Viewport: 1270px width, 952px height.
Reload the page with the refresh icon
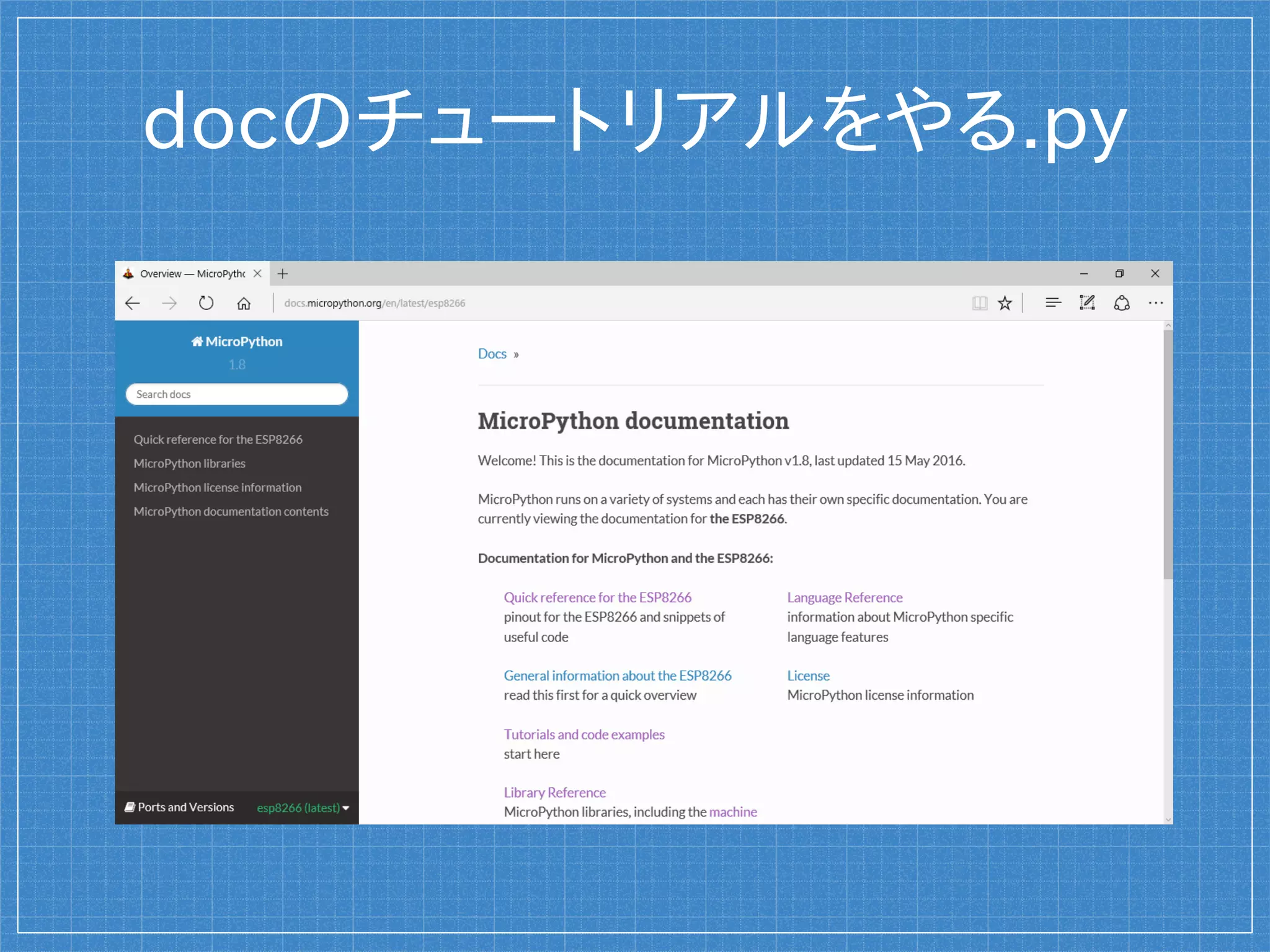(x=206, y=303)
